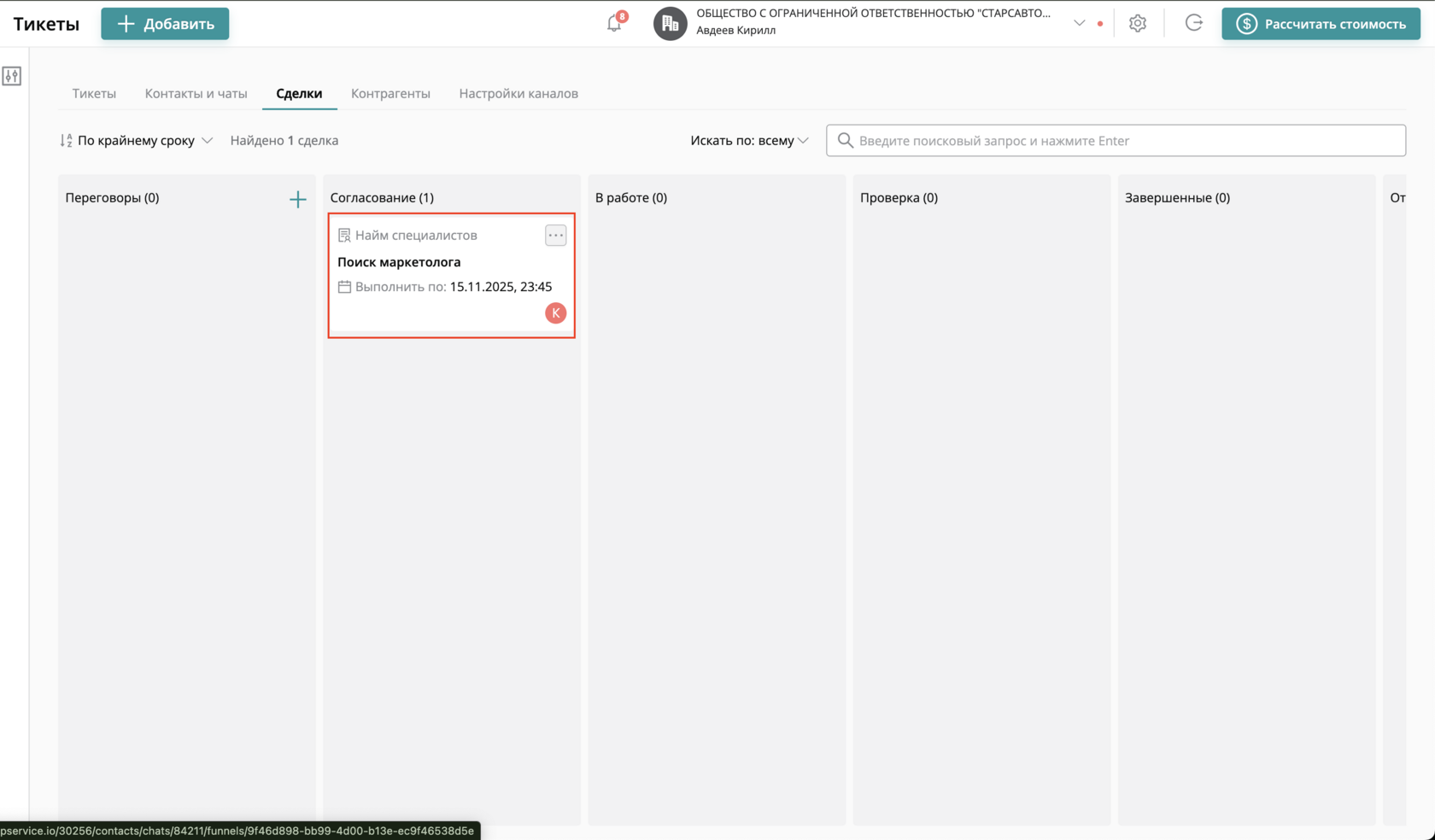
Task: Click Рассчитать стоимость button
Action: pos(1321,23)
